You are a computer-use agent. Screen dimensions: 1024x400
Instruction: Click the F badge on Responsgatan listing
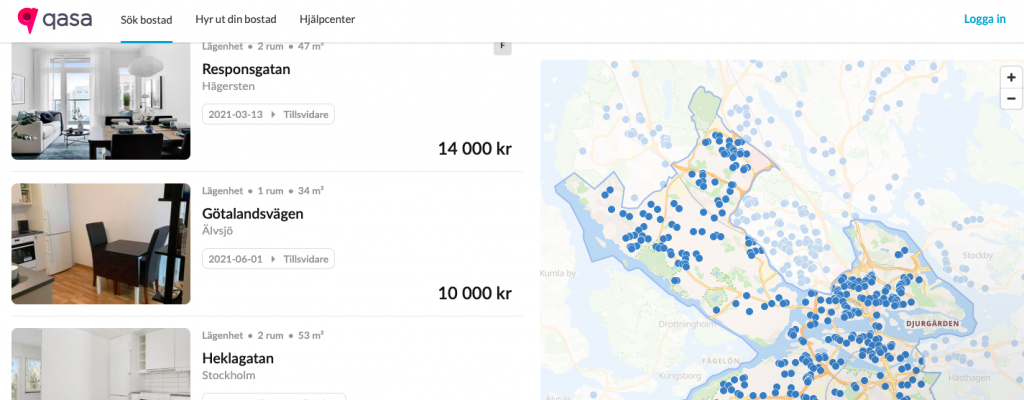pyautogui.click(x=502, y=46)
